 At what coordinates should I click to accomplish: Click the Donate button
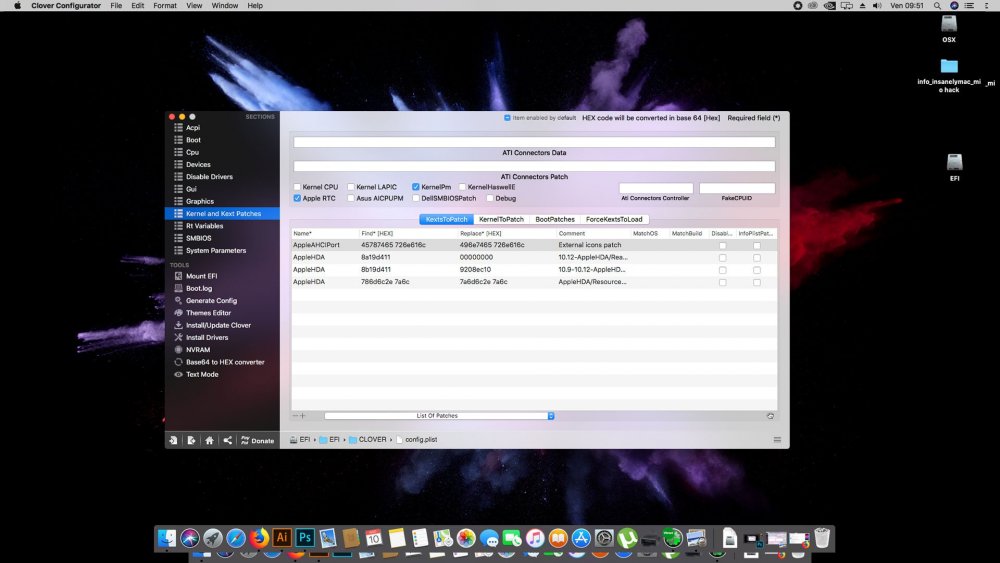[x=258, y=441]
